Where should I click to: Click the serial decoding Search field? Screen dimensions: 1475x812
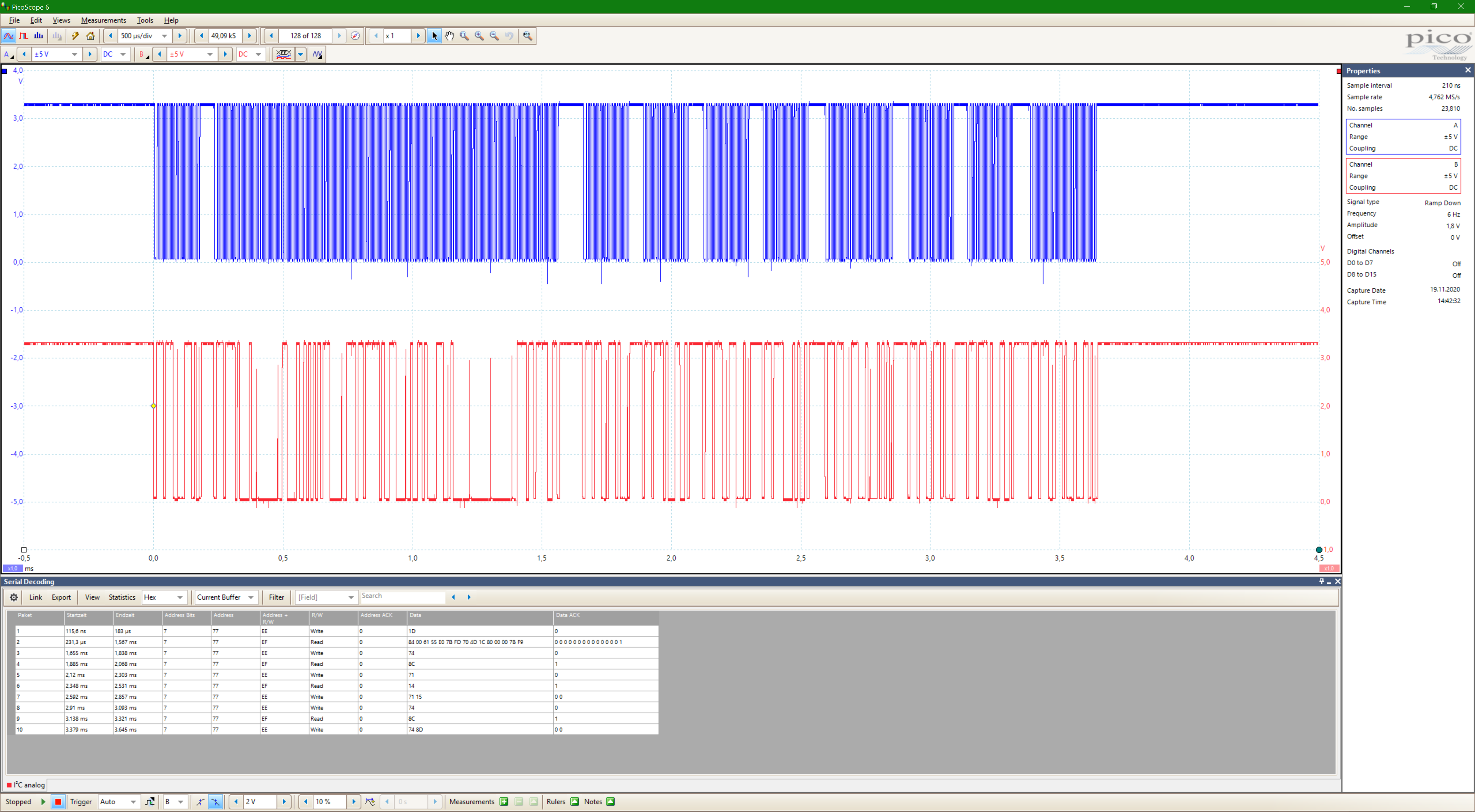[x=403, y=596]
